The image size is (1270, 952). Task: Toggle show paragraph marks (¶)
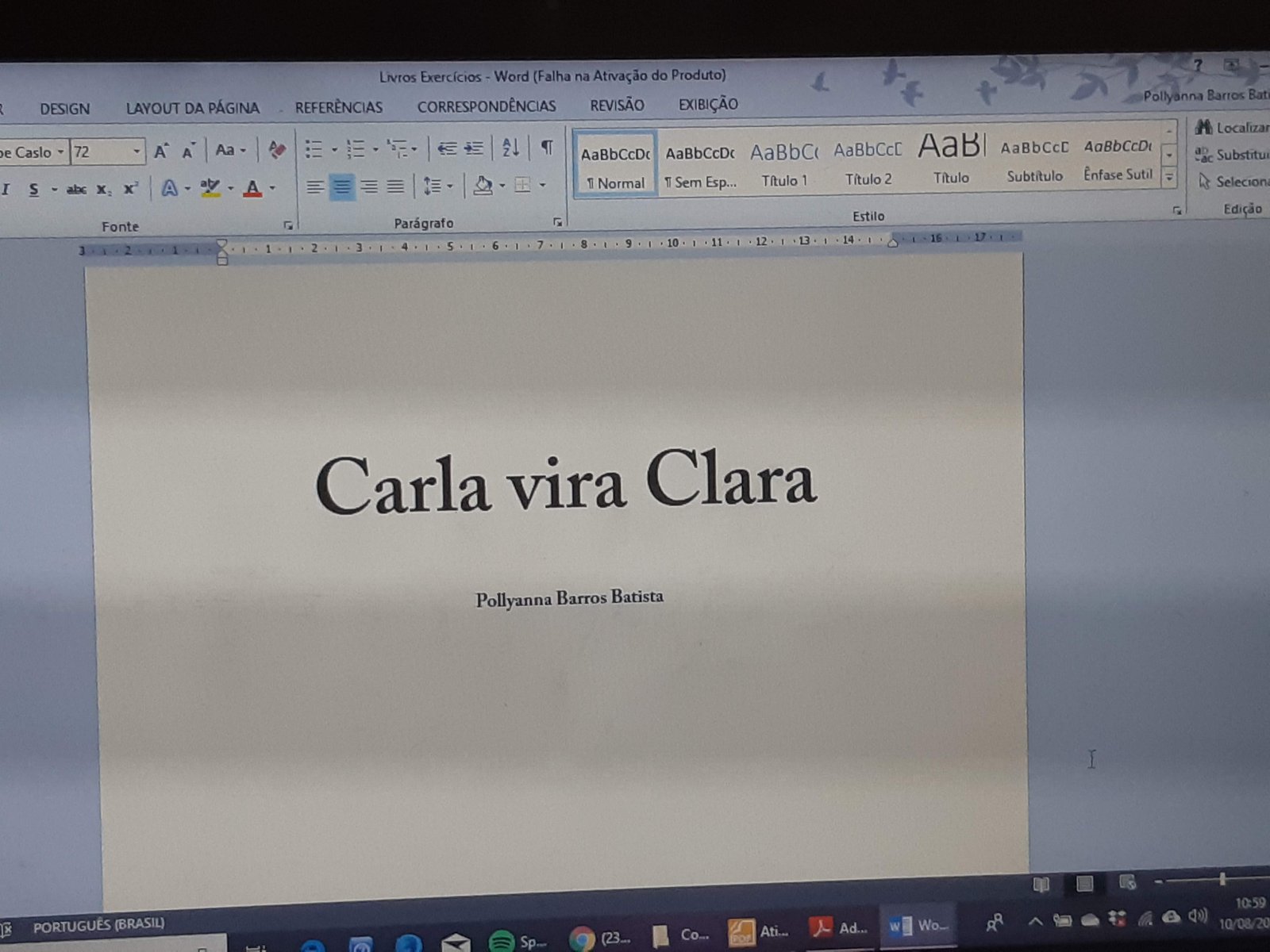coord(547,147)
